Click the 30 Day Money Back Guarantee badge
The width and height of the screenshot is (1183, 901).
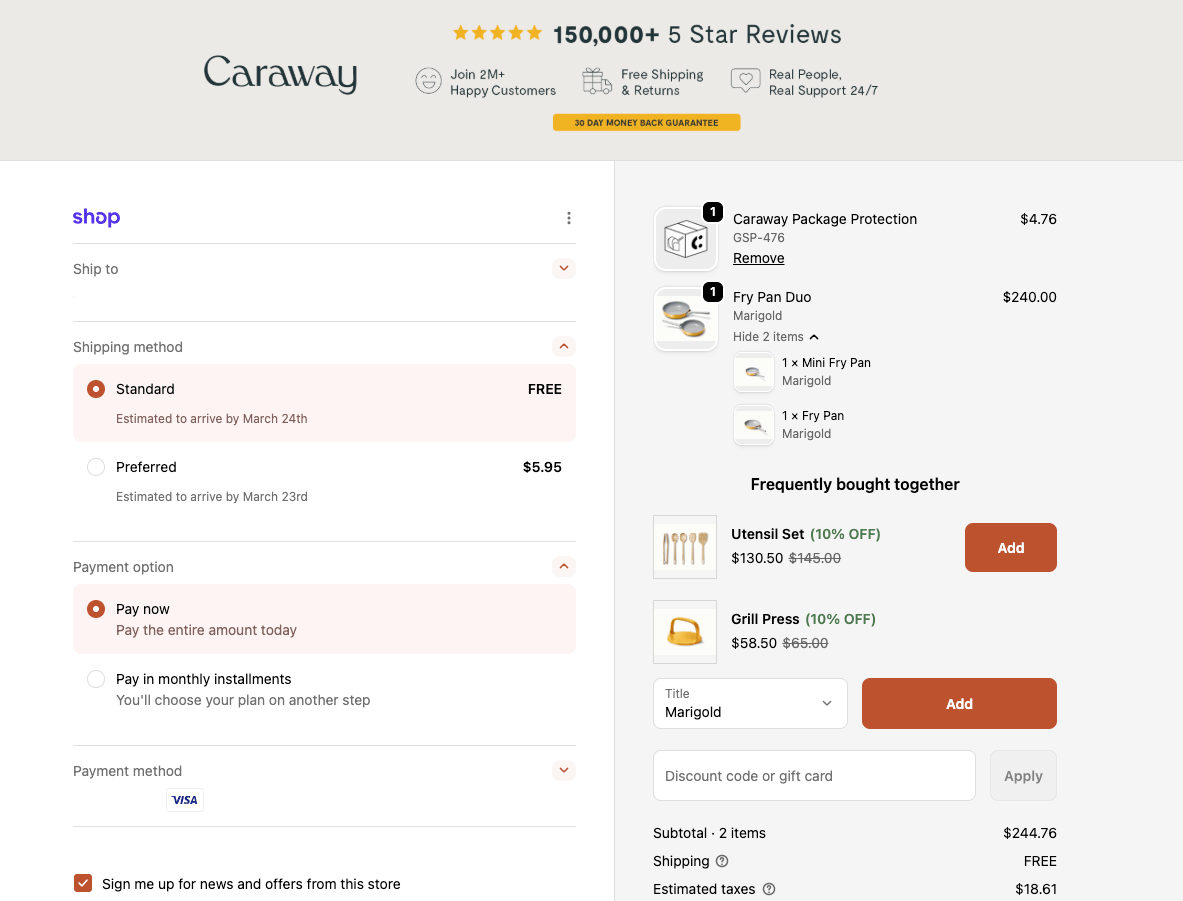tap(647, 122)
